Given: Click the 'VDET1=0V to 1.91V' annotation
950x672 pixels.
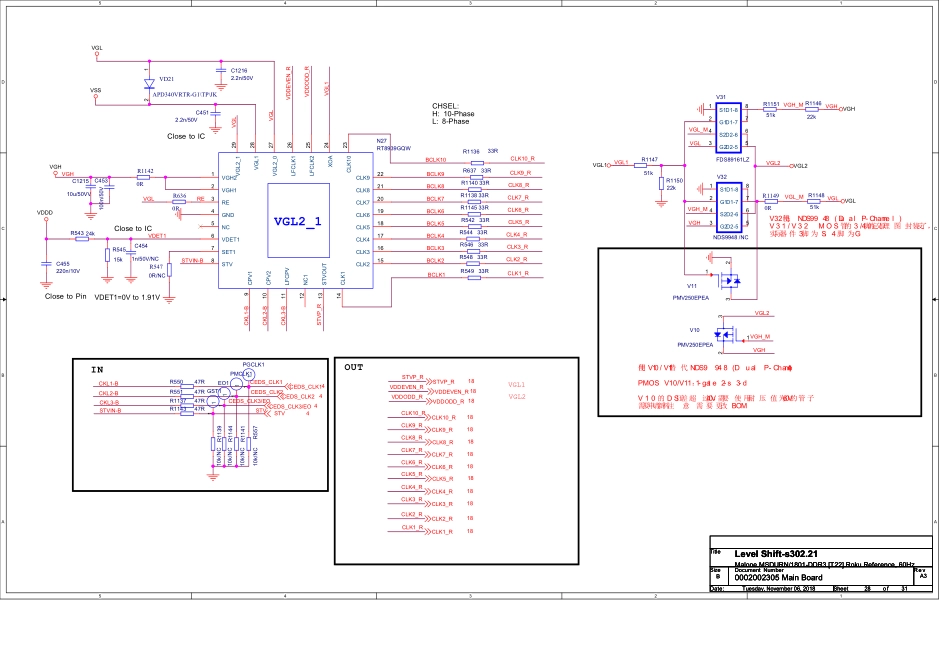Looking at the screenshot, I should click(x=127, y=298).
